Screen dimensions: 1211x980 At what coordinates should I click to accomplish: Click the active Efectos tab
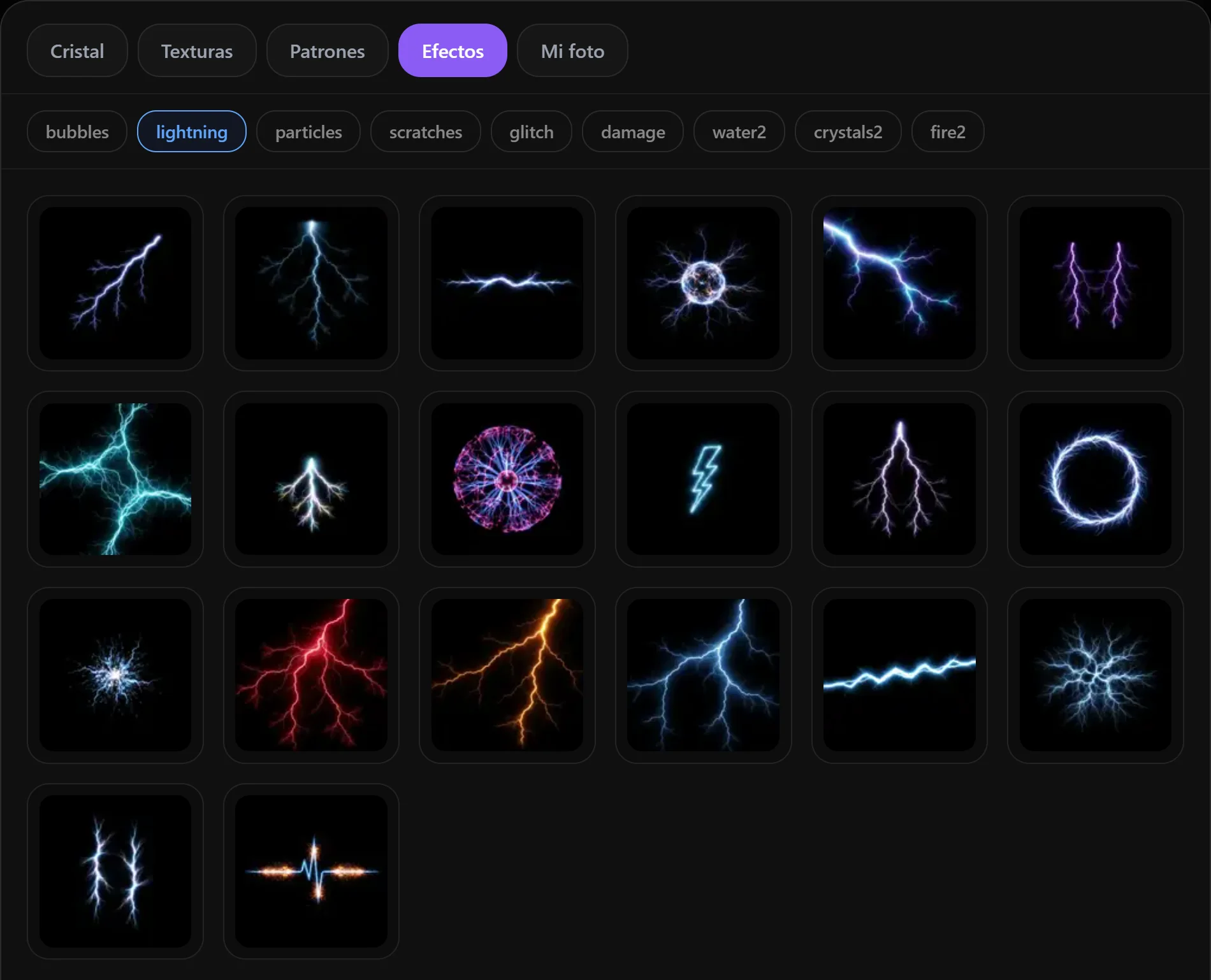[453, 51]
